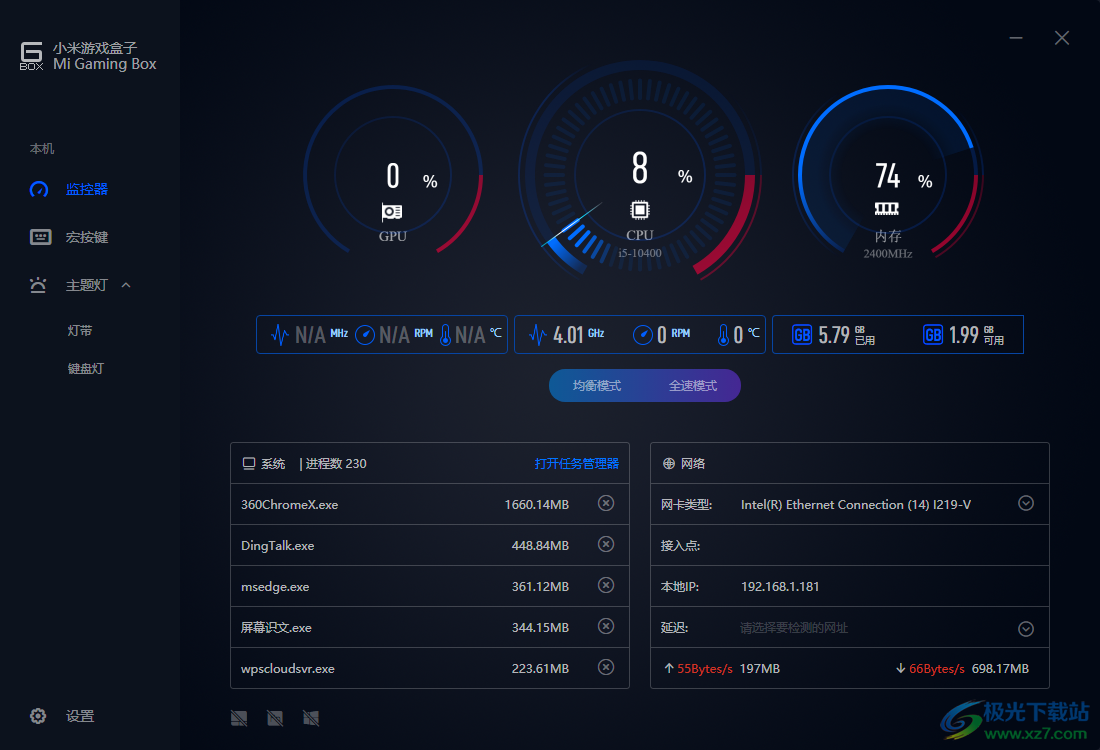Image resolution: width=1100 pixels, height=750 pixels.
Task: Click the GPU frequency waveform icon
Action: [280, 335]
